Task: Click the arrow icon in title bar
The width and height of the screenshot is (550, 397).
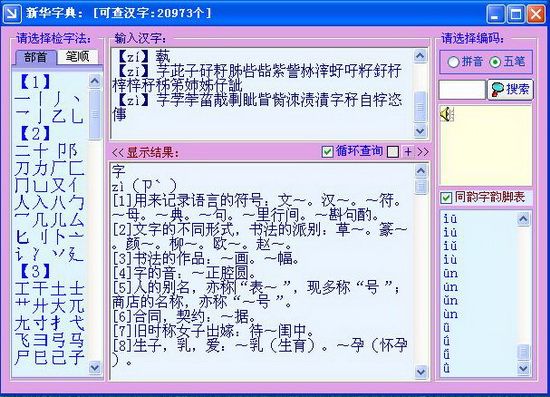Action: pos(12,14)
